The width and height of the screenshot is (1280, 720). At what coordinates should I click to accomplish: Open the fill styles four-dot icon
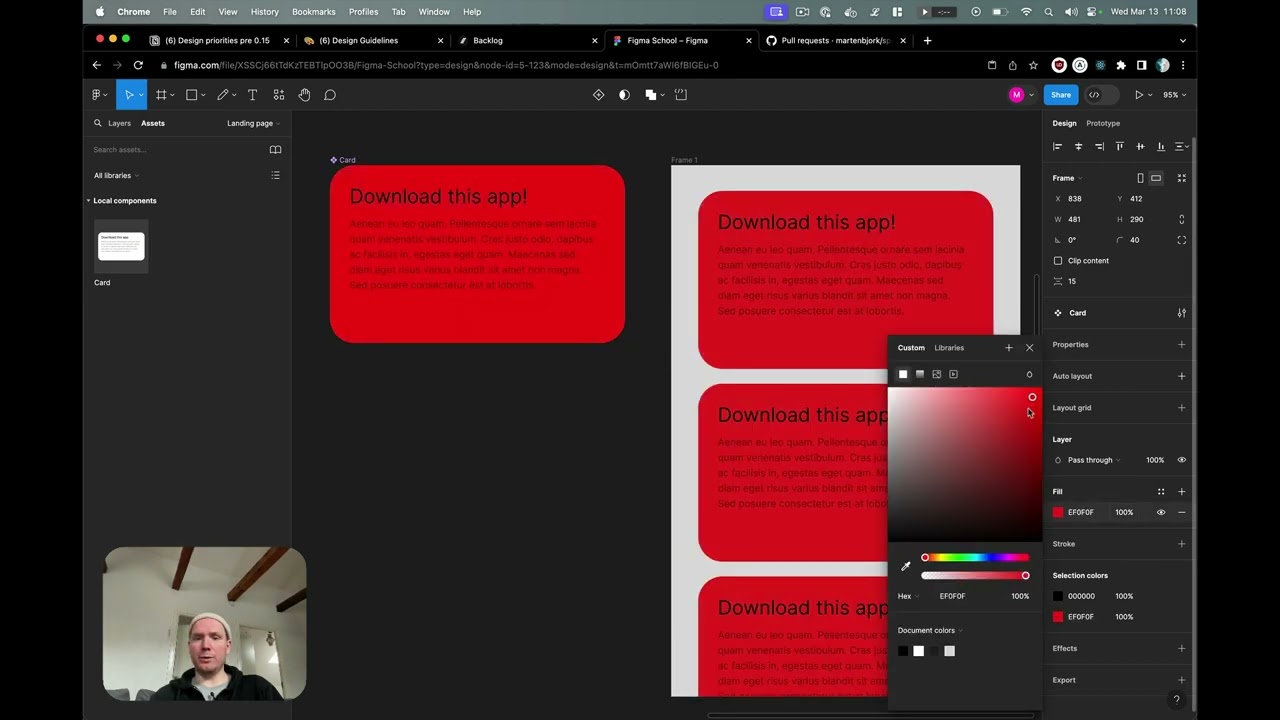coord(1161,492)
